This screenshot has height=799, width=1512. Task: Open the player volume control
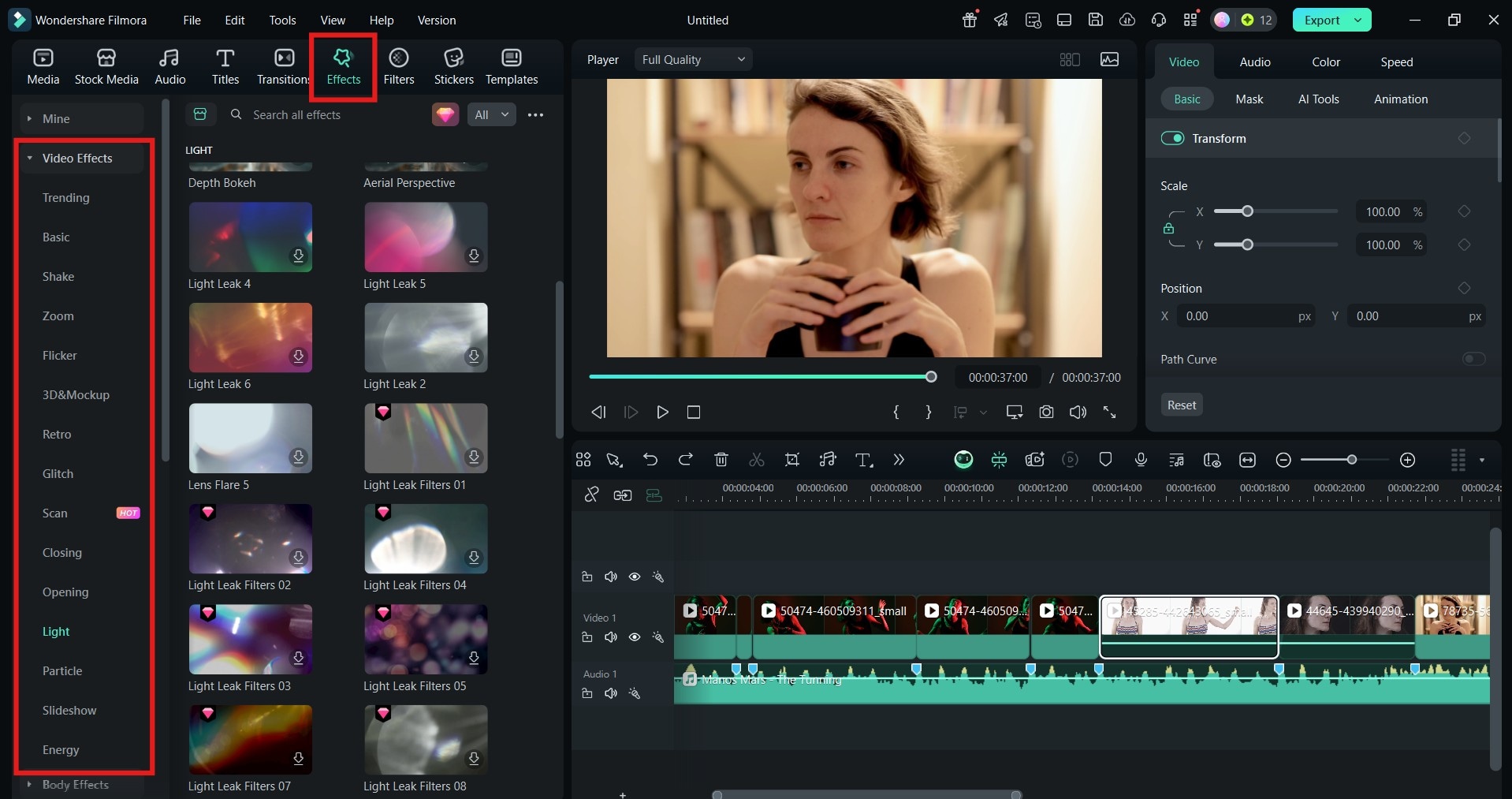click(1078, 412)
